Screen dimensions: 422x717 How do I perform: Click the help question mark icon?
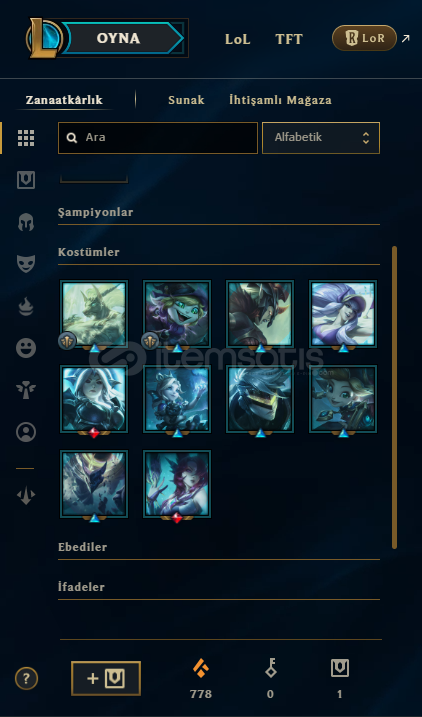pyautogui.click(x=26, y=679)
